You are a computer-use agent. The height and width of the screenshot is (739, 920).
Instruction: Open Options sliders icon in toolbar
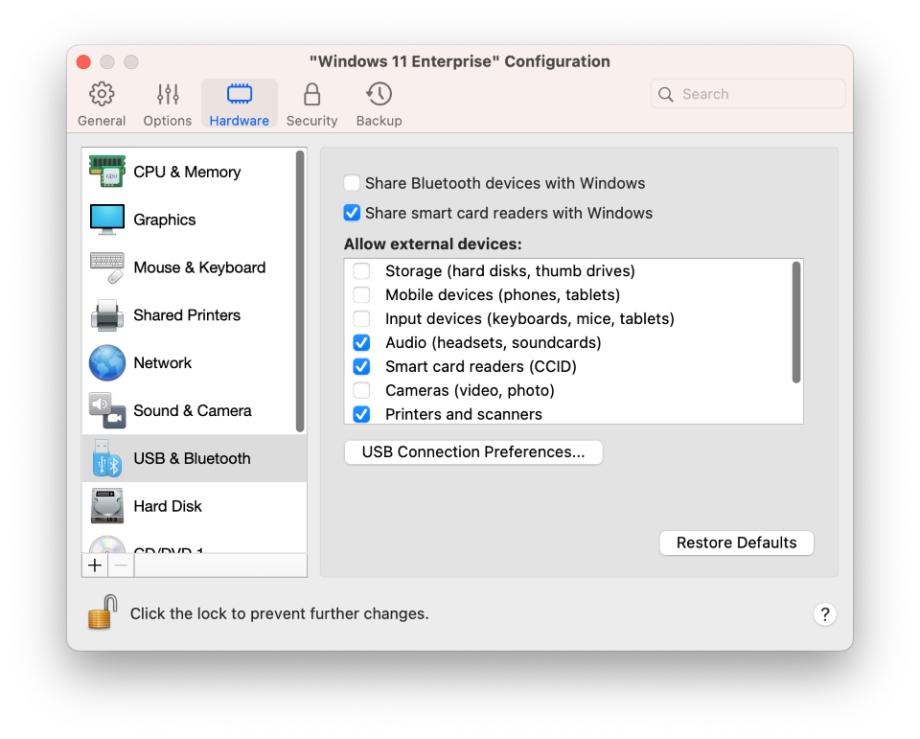click(167, 95)
